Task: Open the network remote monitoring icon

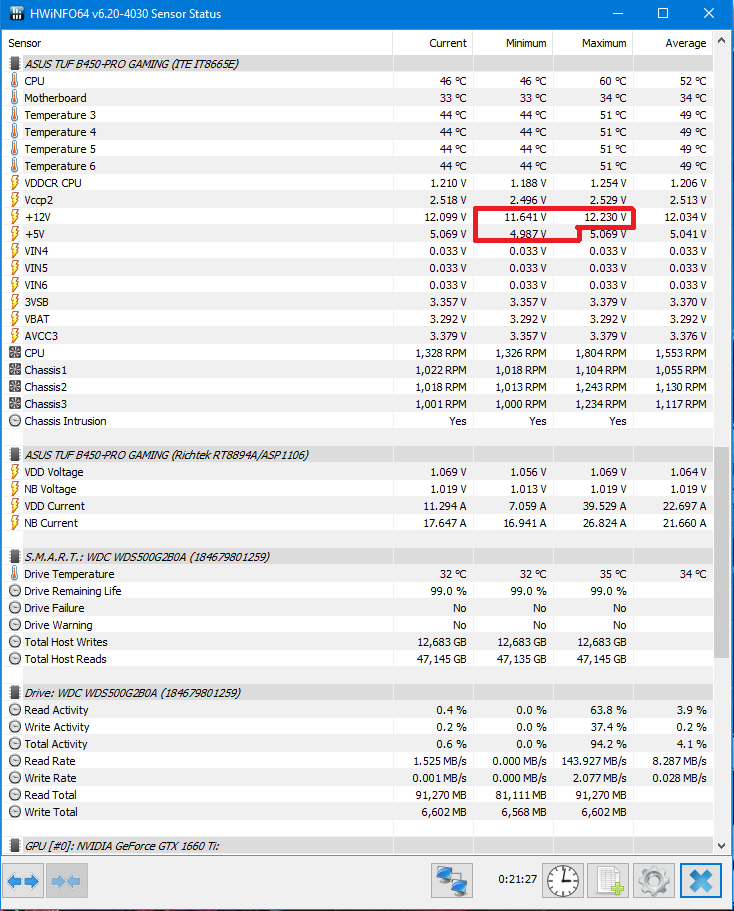Action: pyautogui.click(x=451, y=881)
